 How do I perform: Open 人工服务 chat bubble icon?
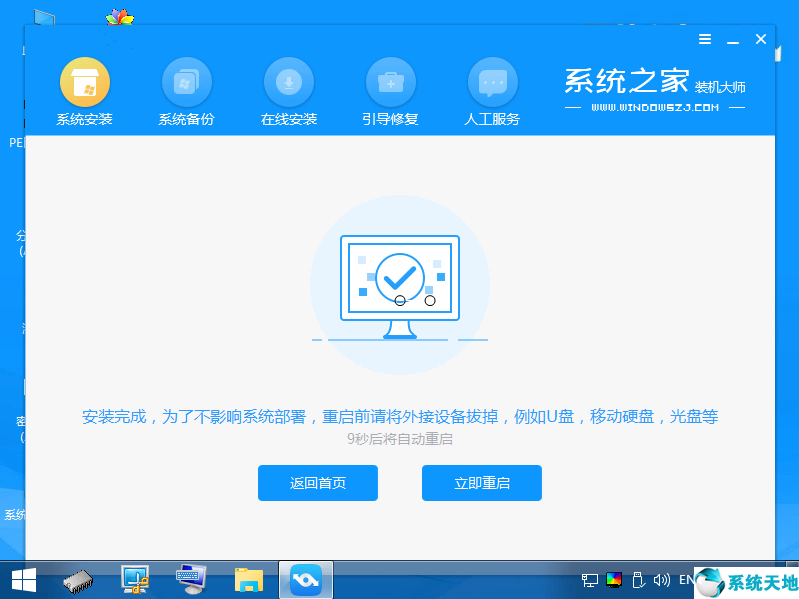pyautogui.click(x=492, y=82)
